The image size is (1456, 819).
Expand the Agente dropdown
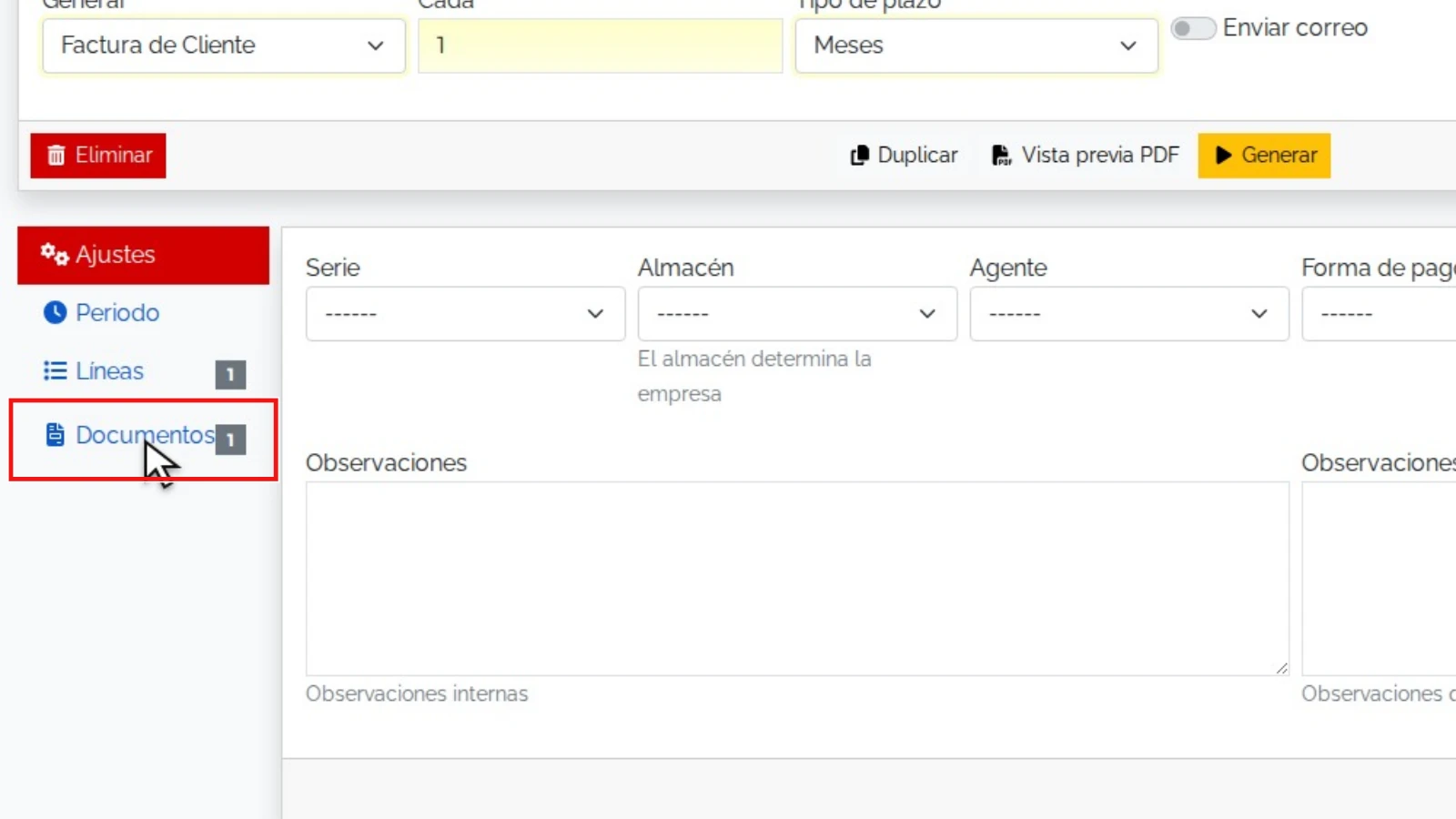click(1129, 314)
